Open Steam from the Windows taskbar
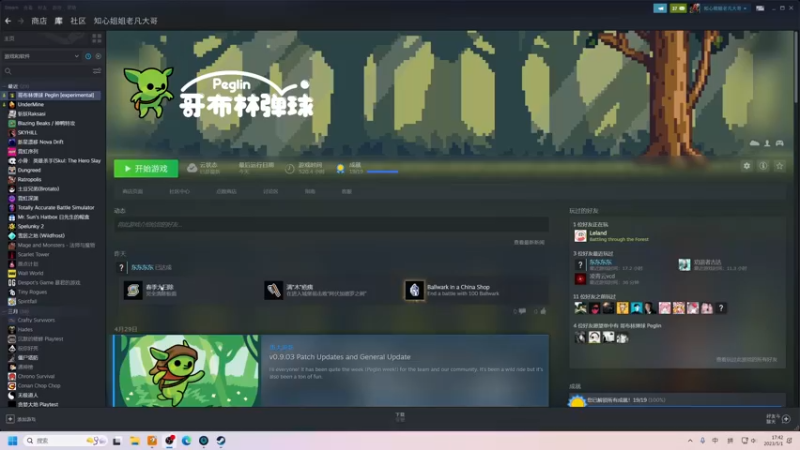Screen dimensions: 800x450 coord(221,441)
